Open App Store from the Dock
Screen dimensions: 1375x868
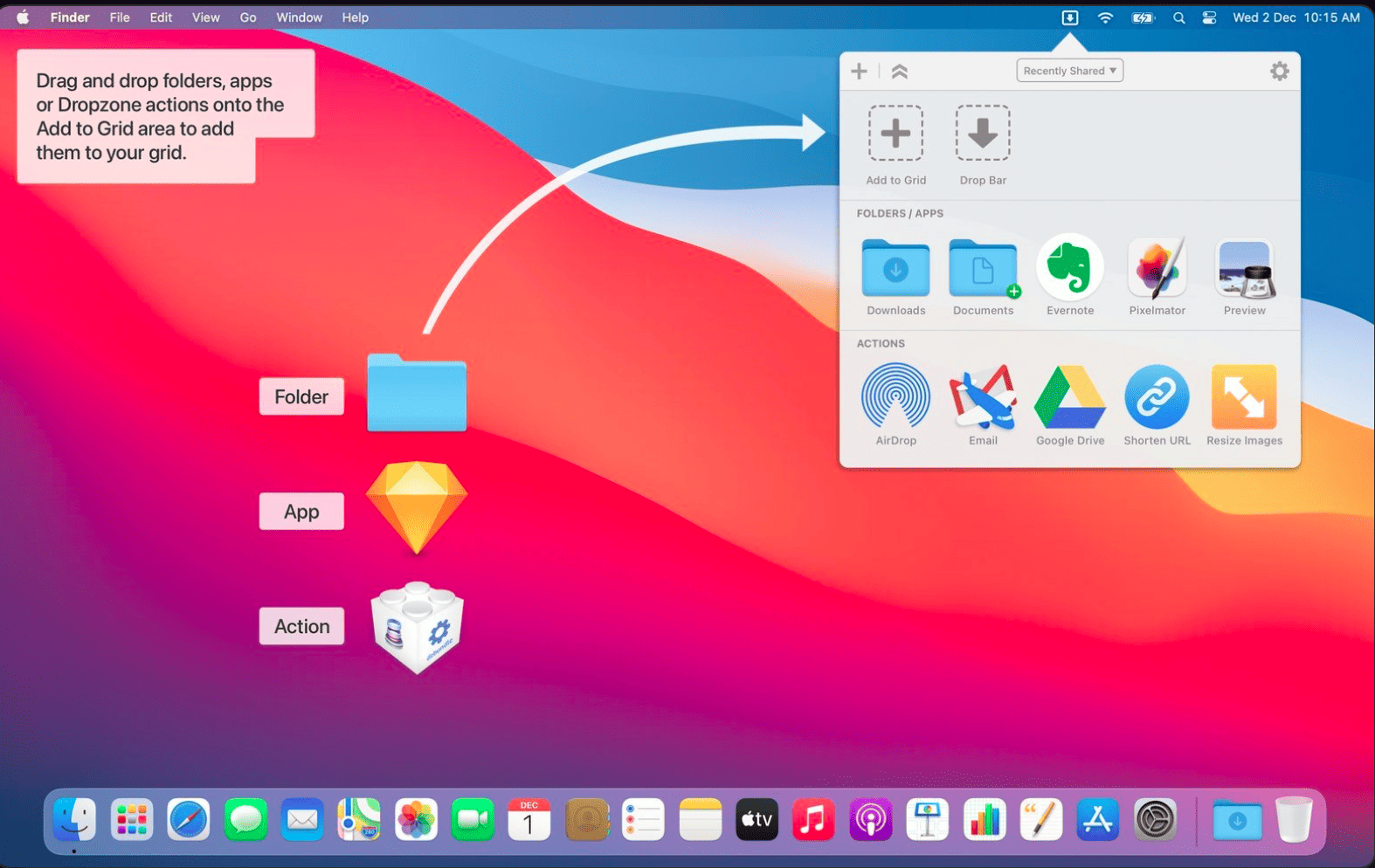tap(1097, 820)
